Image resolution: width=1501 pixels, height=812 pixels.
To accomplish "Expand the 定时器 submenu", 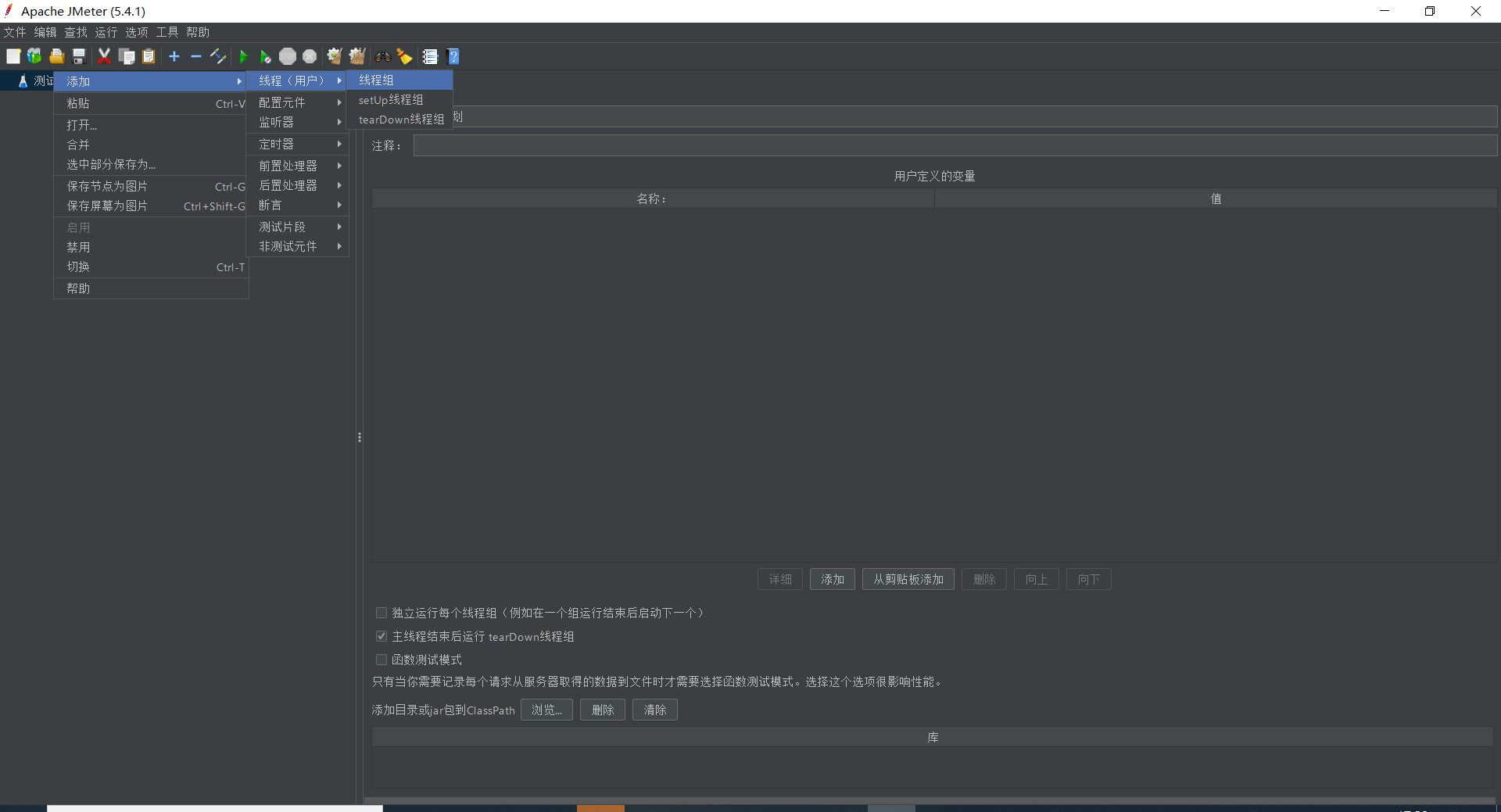I will point(297,144).
